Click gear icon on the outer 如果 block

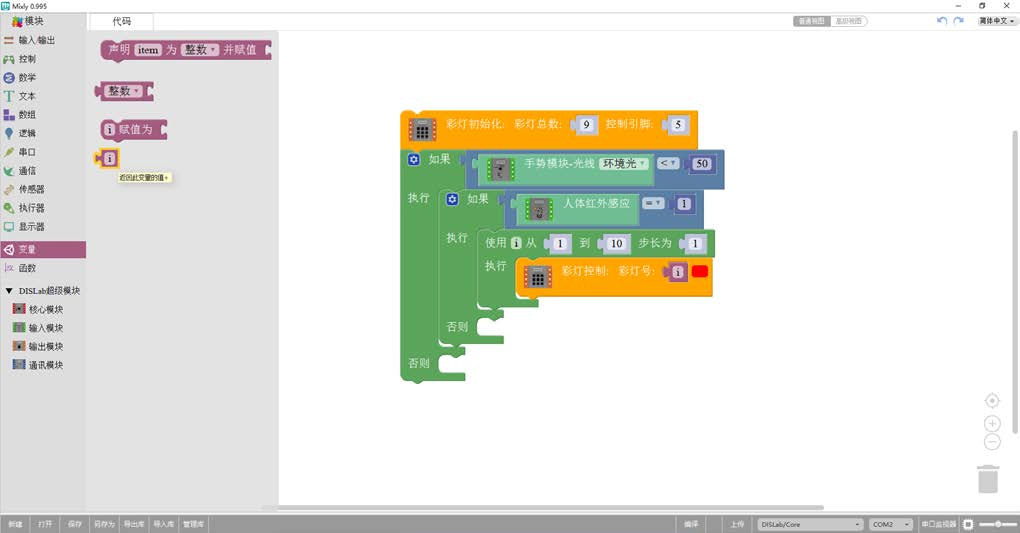pos(413,159)
